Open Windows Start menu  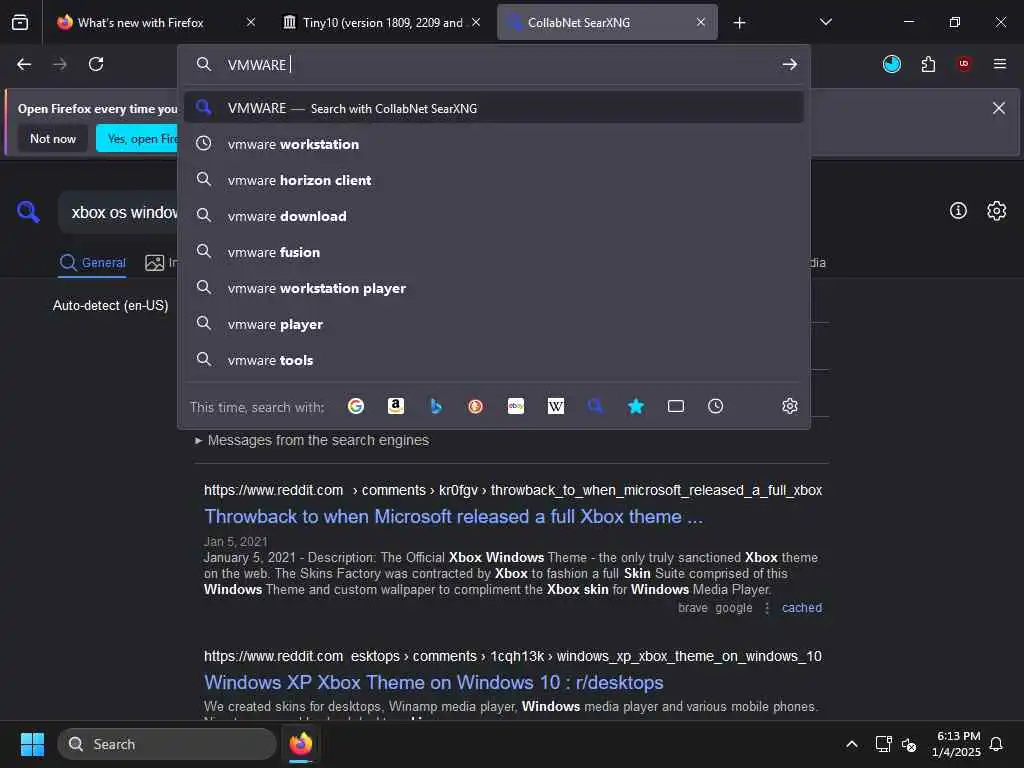(32, 744)
